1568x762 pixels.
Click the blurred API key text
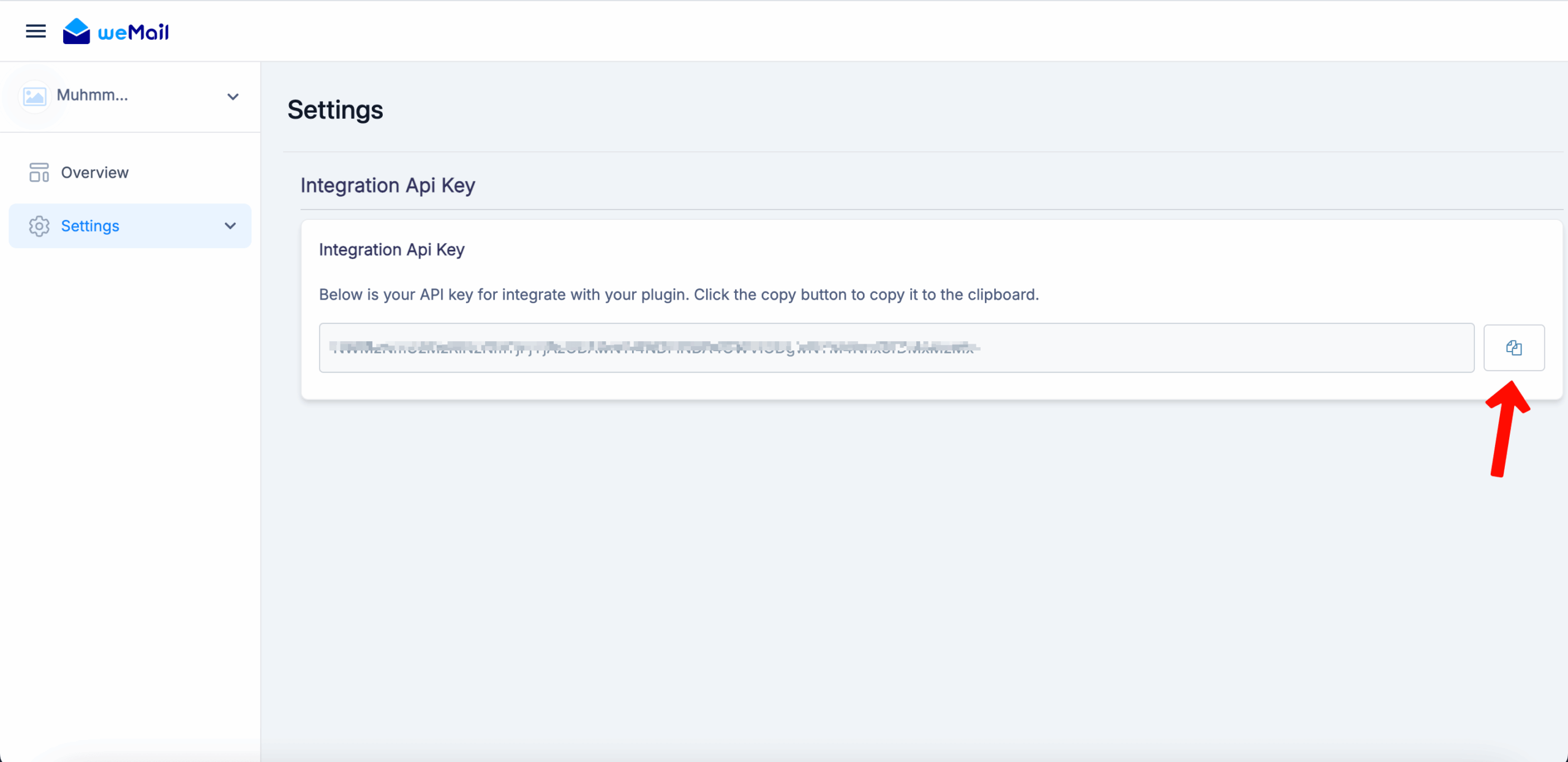[653, 348]
